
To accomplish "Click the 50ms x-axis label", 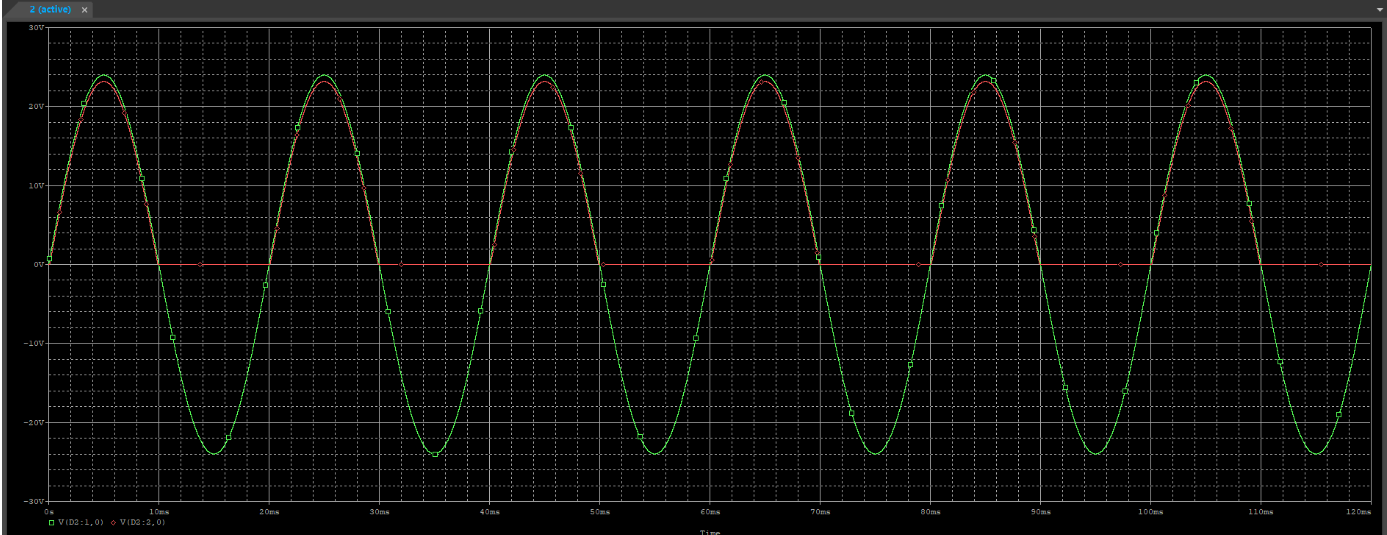I will point(600,511).
